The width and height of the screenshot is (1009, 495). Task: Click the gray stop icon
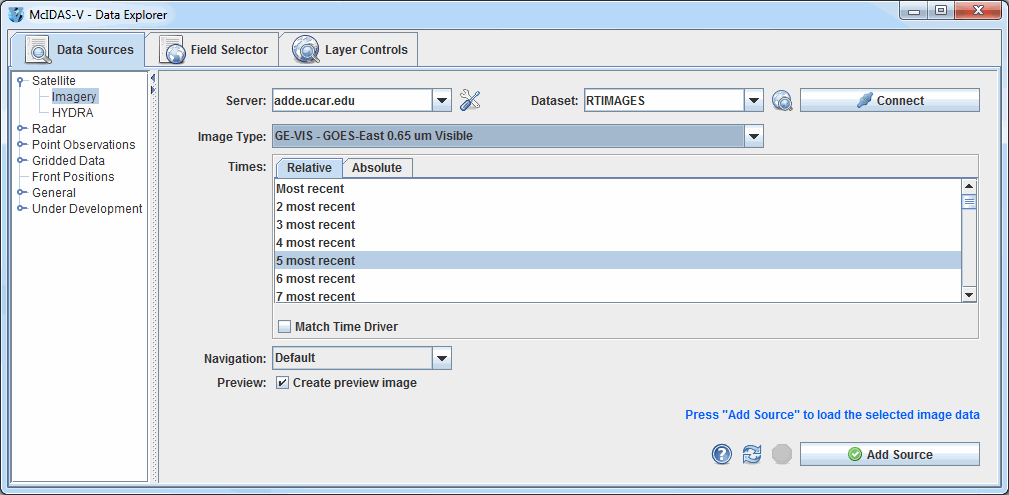pyautogui.click(x=782, y=454)
